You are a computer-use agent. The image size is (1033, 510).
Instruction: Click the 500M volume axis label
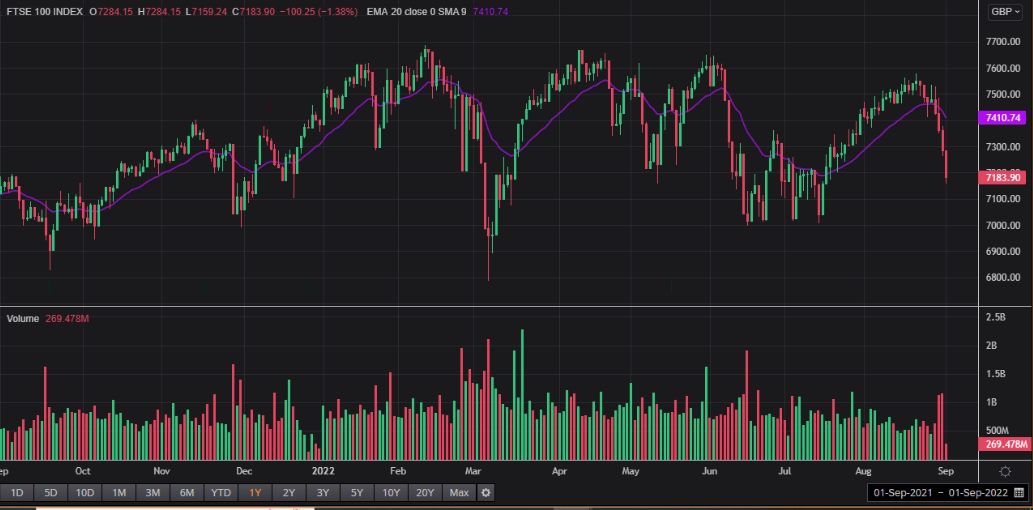tap(997, 430)
